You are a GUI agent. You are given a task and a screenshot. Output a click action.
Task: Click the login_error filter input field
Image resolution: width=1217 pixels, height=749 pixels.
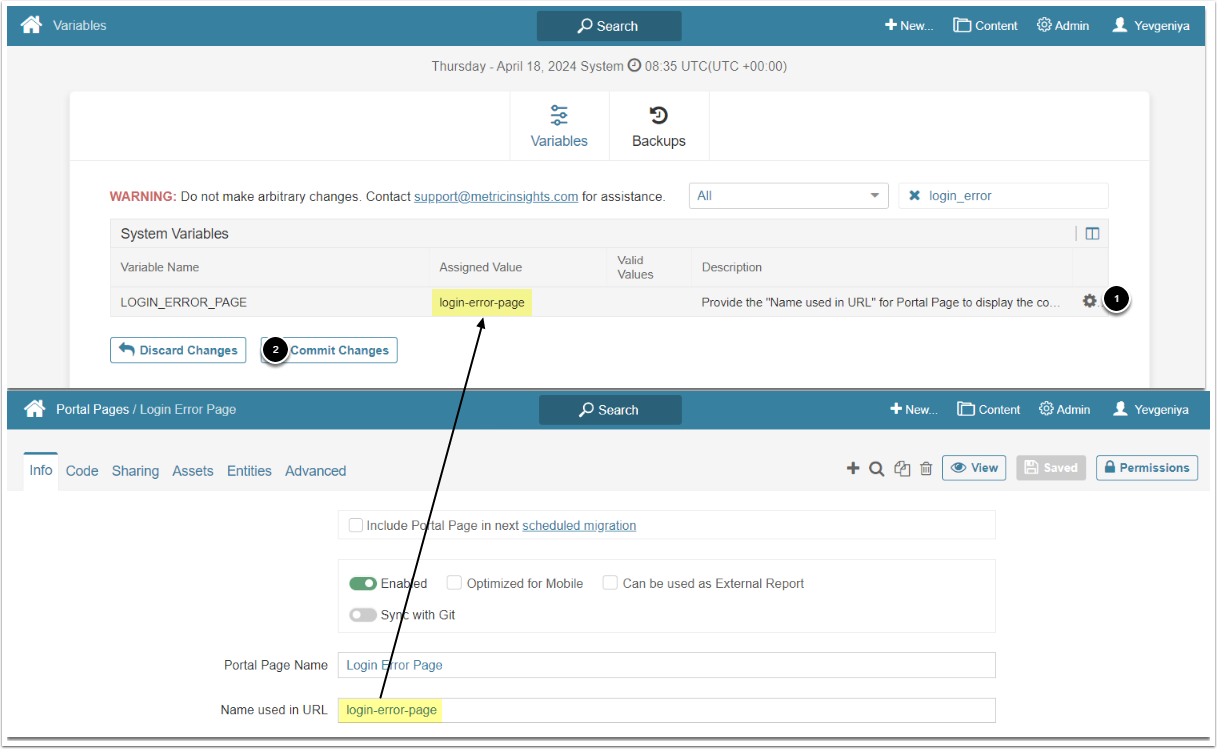[1003, 196]
